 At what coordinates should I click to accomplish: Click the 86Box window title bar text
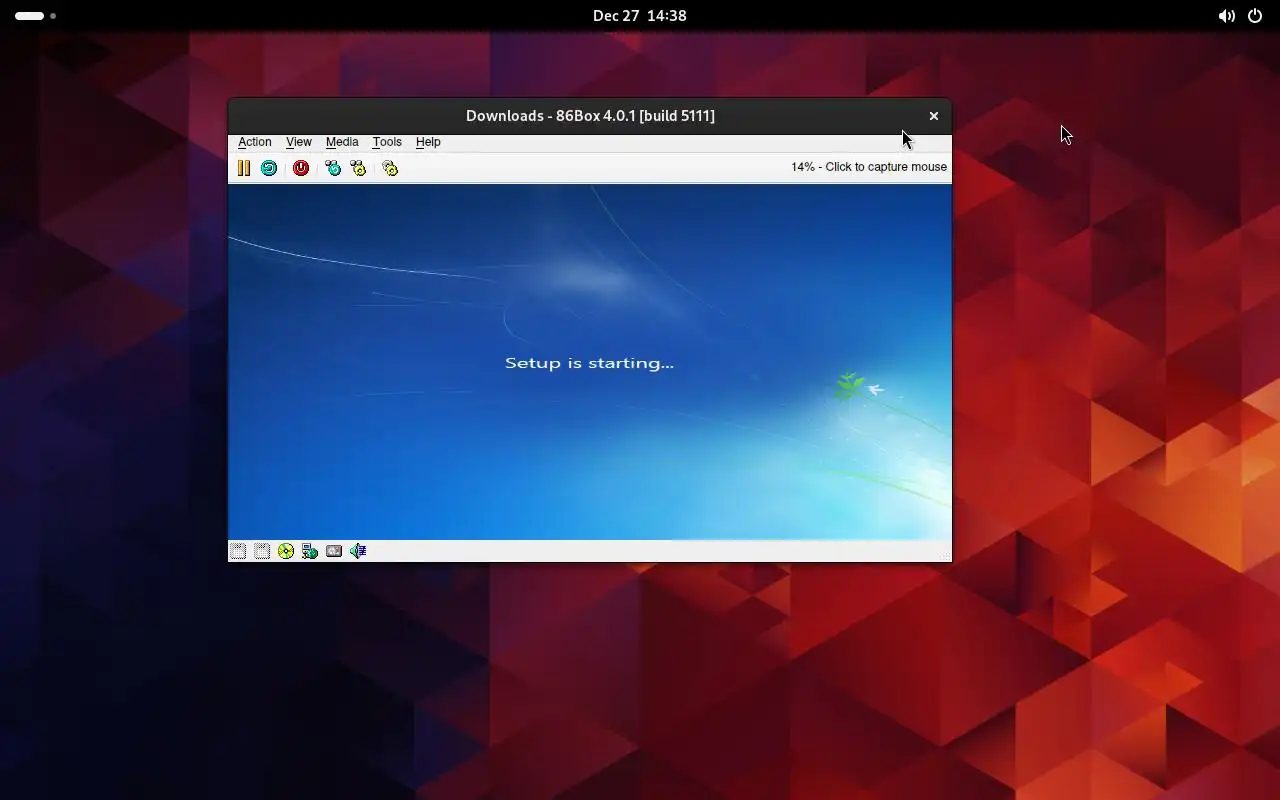(590, 116)
